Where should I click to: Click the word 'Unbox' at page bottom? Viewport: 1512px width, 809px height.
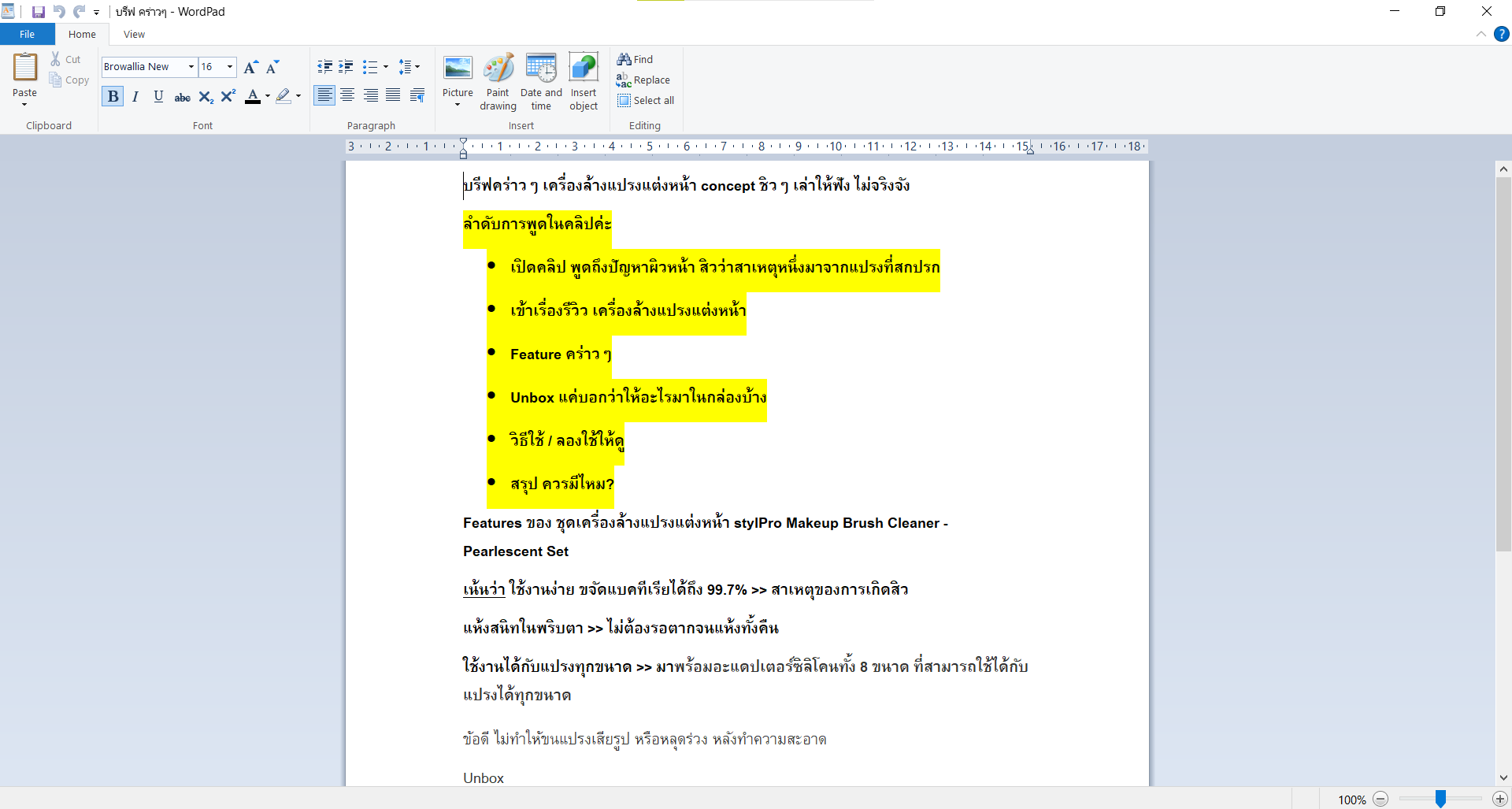(484, 778)
